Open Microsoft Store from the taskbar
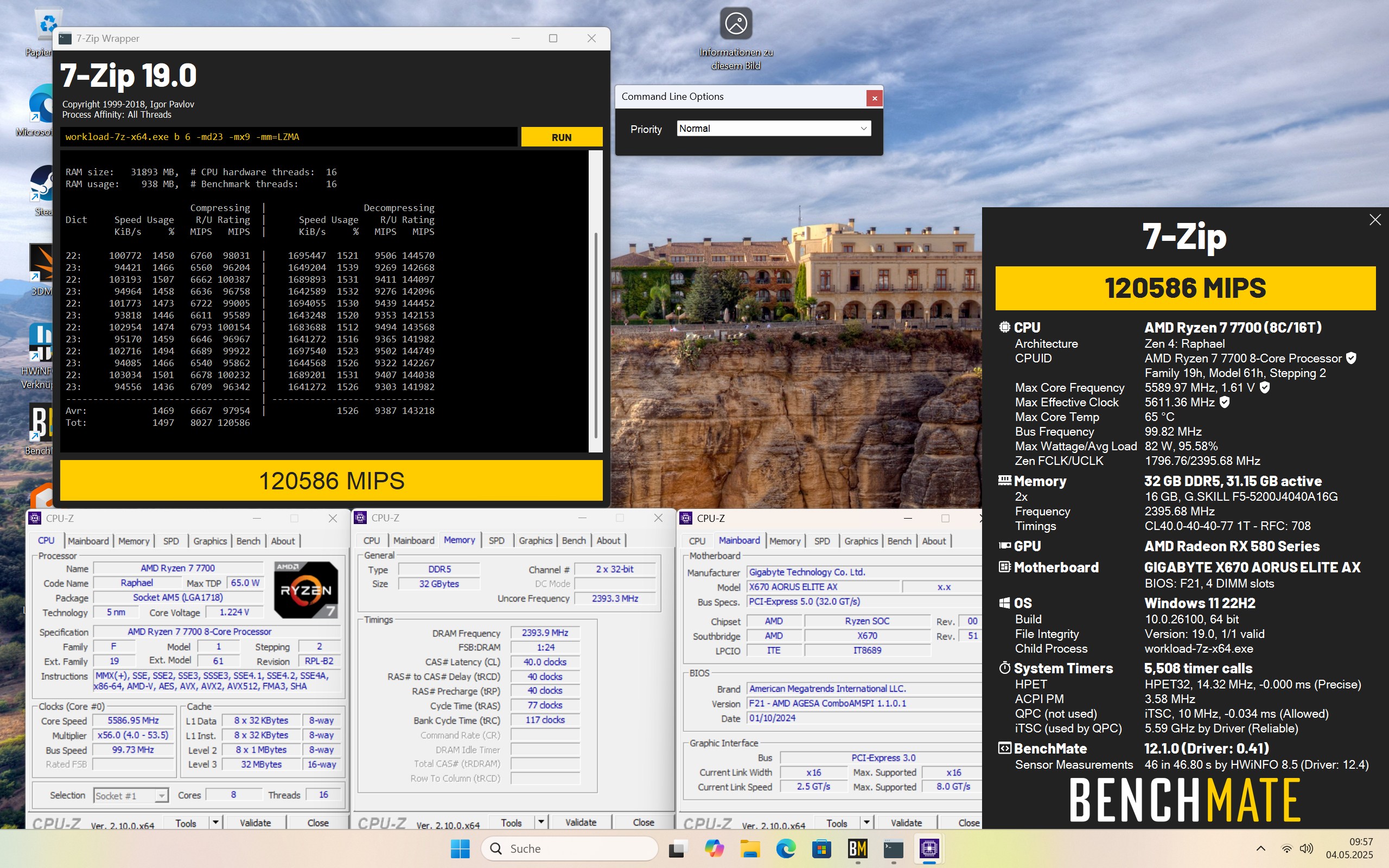 (821, 848)
